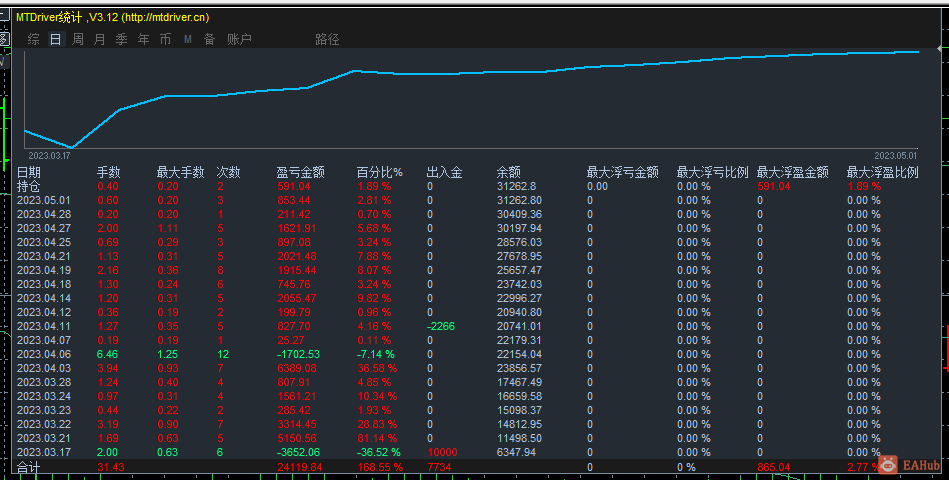Click the -3652.06 loss amount
The width and height of the screenshot is (949, 480).
point(298,452)
